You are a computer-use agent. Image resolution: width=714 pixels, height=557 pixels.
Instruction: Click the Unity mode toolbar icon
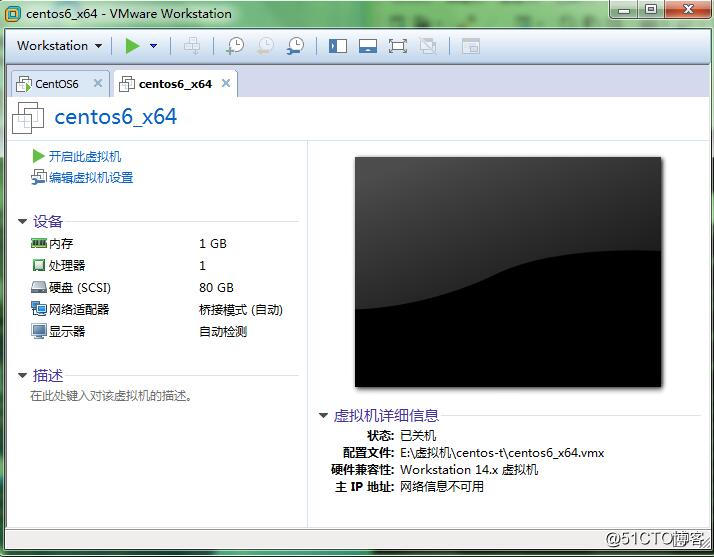(x=428, y=46)
